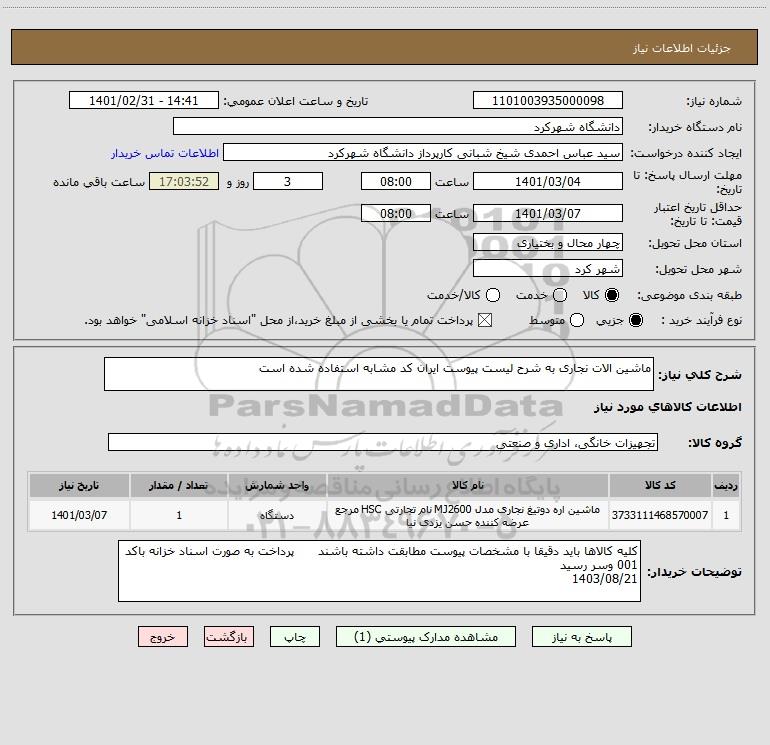
Task: Click the buyer name field دانشگاه شهرکرد
Action: tap(398, 126)
